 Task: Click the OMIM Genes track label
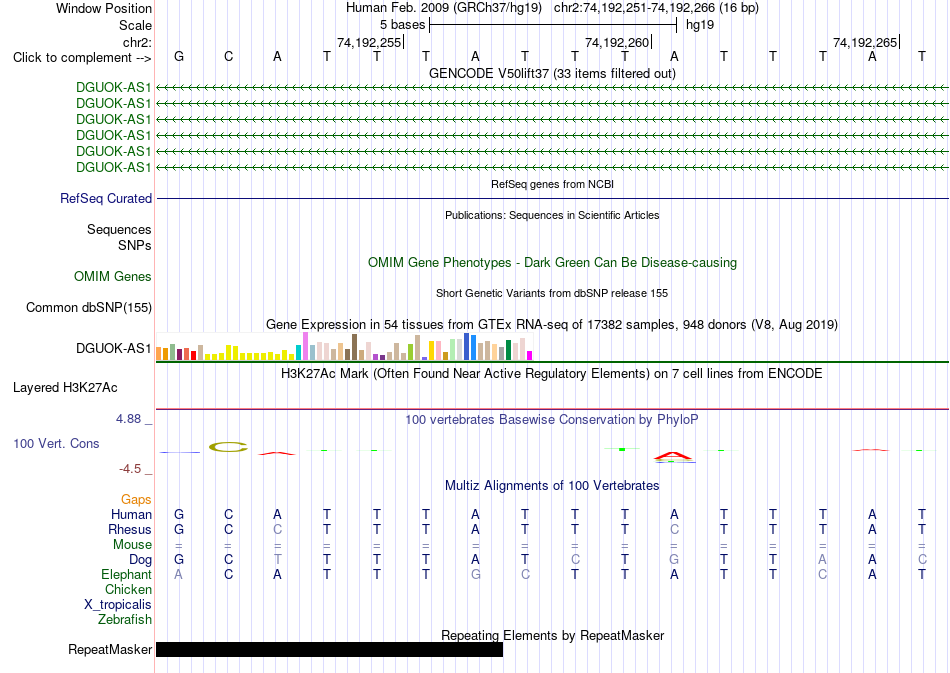point(113,277)
